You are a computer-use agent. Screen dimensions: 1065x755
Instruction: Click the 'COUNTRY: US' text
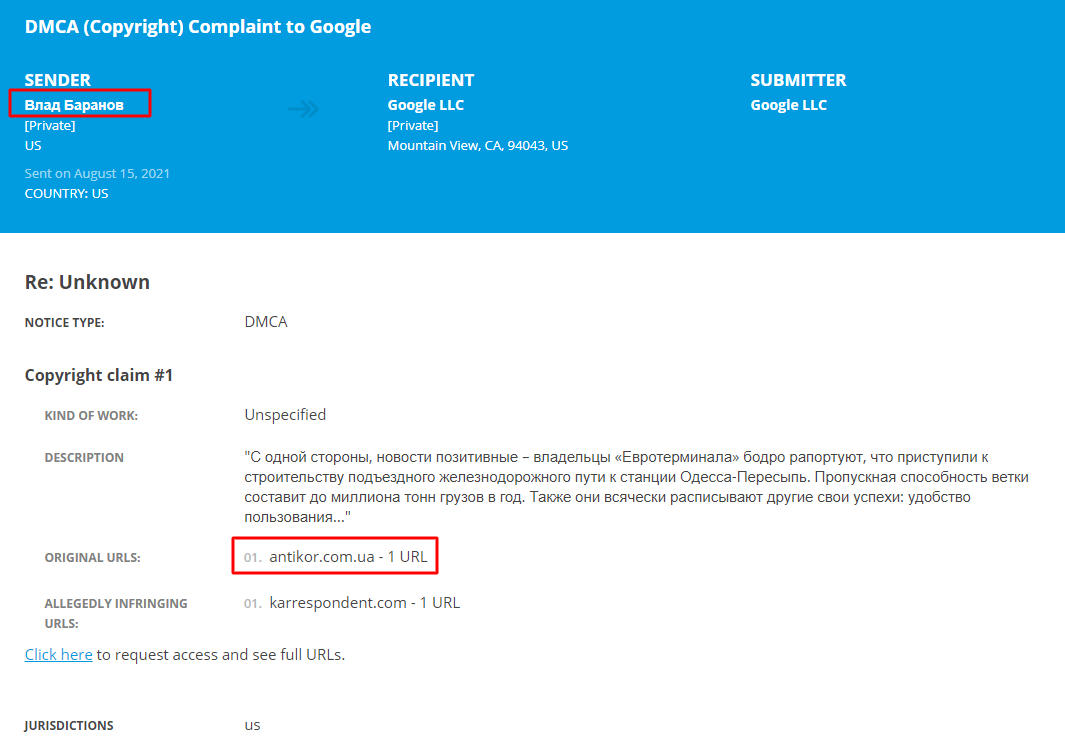coord(67,194)
